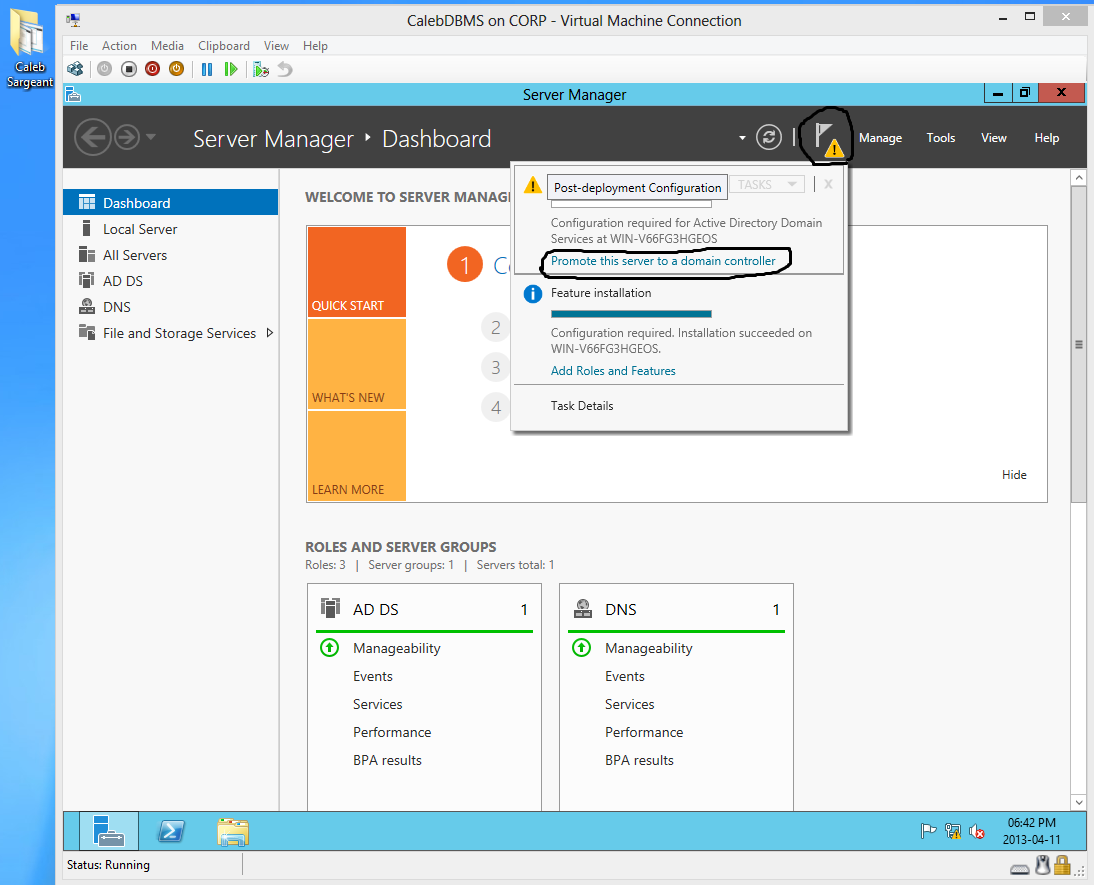
Task: Open Task Details in notifications
Action: point(582,406)
